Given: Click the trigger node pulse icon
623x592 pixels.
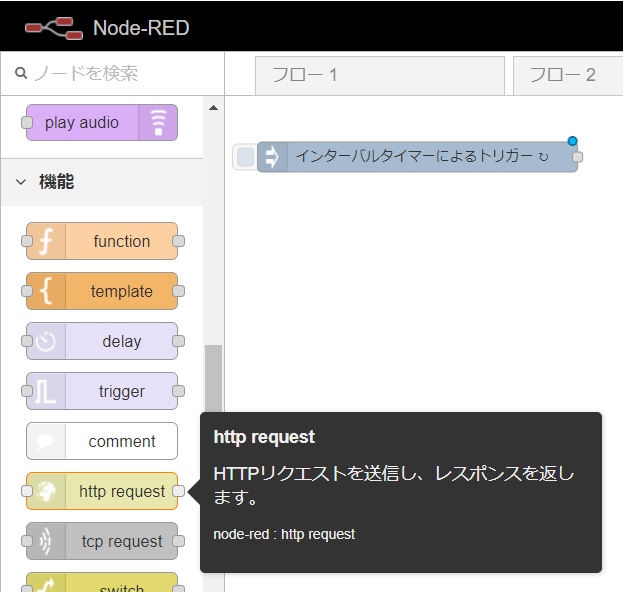Looking at the screenshot, I should click(46, 391).
